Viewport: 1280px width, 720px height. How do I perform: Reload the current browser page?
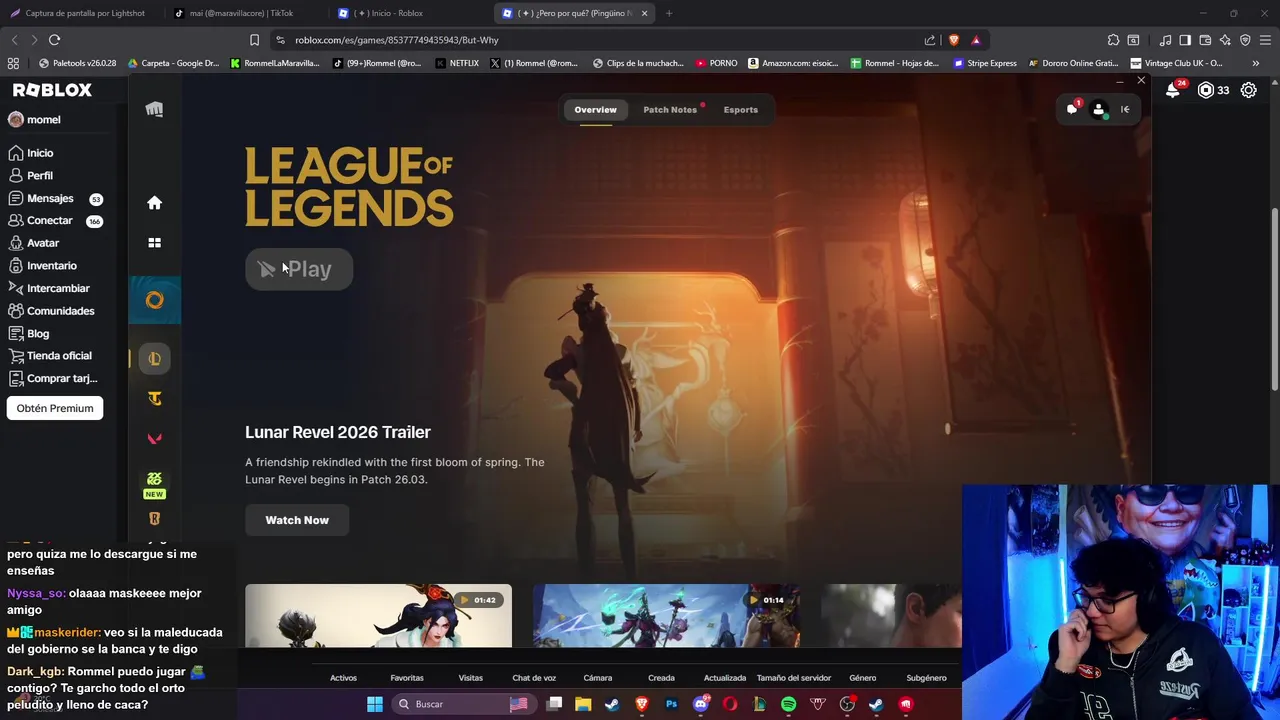[54, 40]
